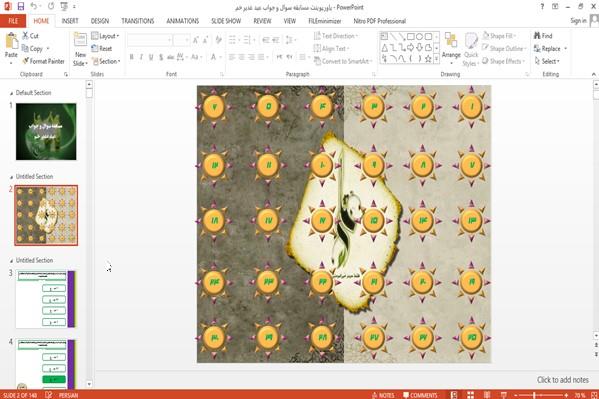599x399 pixels.
Task: Click Shape Effects button
Action: (x=503, y=61)
